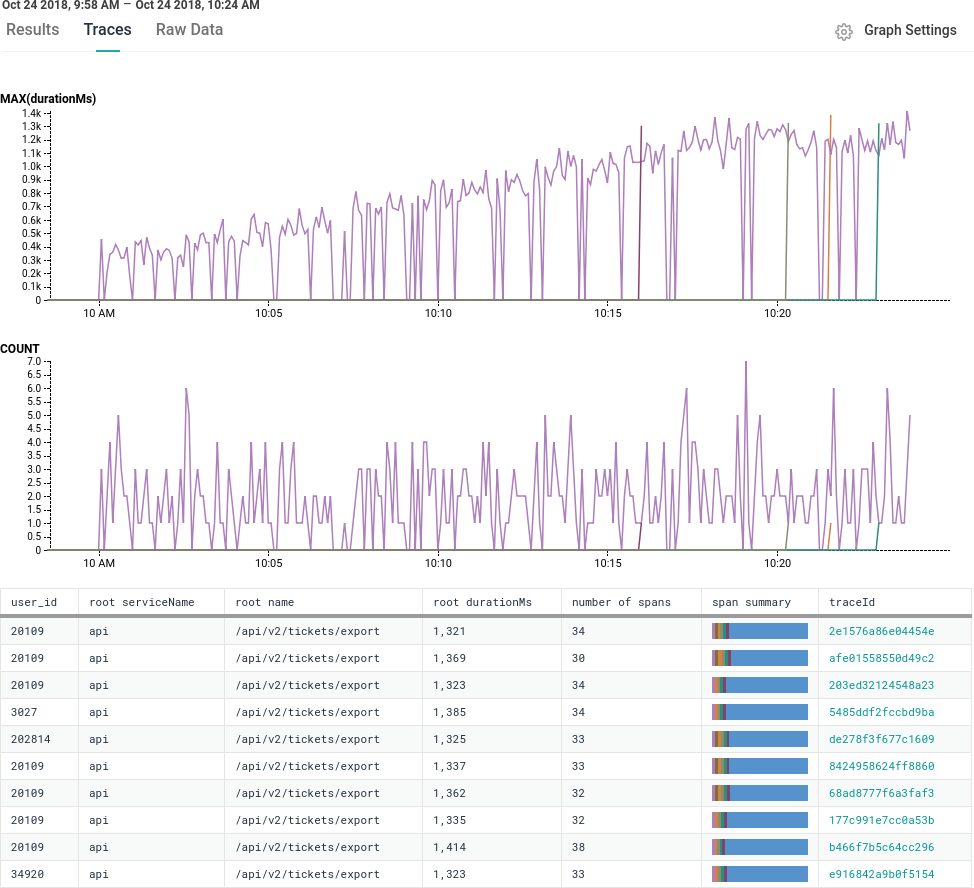The width and height of the screenshot is (974, 888).
Task: Click the span summary bar for trace afe01558550d49c2
Action: point(758,658)
